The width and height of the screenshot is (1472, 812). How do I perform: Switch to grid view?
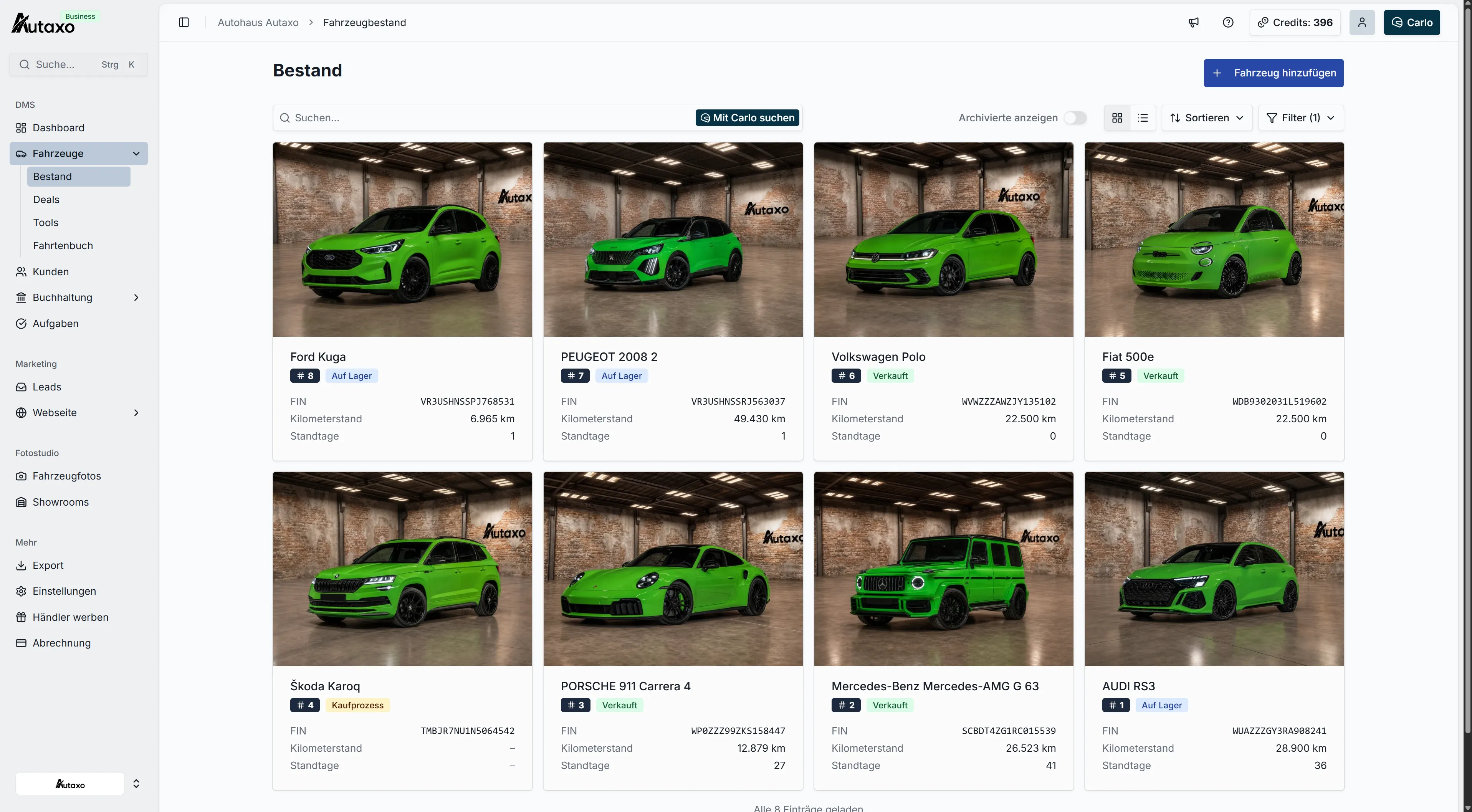[x=1117, y=118]
